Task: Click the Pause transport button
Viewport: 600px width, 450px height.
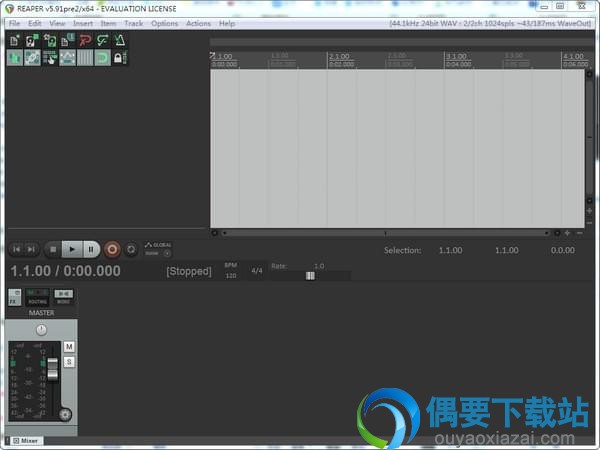Action: point(91,249)
